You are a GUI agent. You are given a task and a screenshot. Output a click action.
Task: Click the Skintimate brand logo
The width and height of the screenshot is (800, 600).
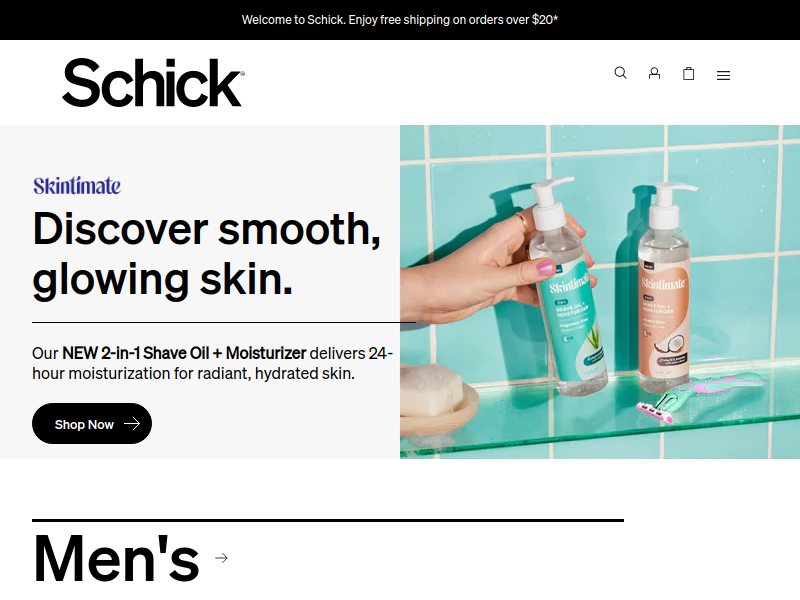(x=77, y=186)
